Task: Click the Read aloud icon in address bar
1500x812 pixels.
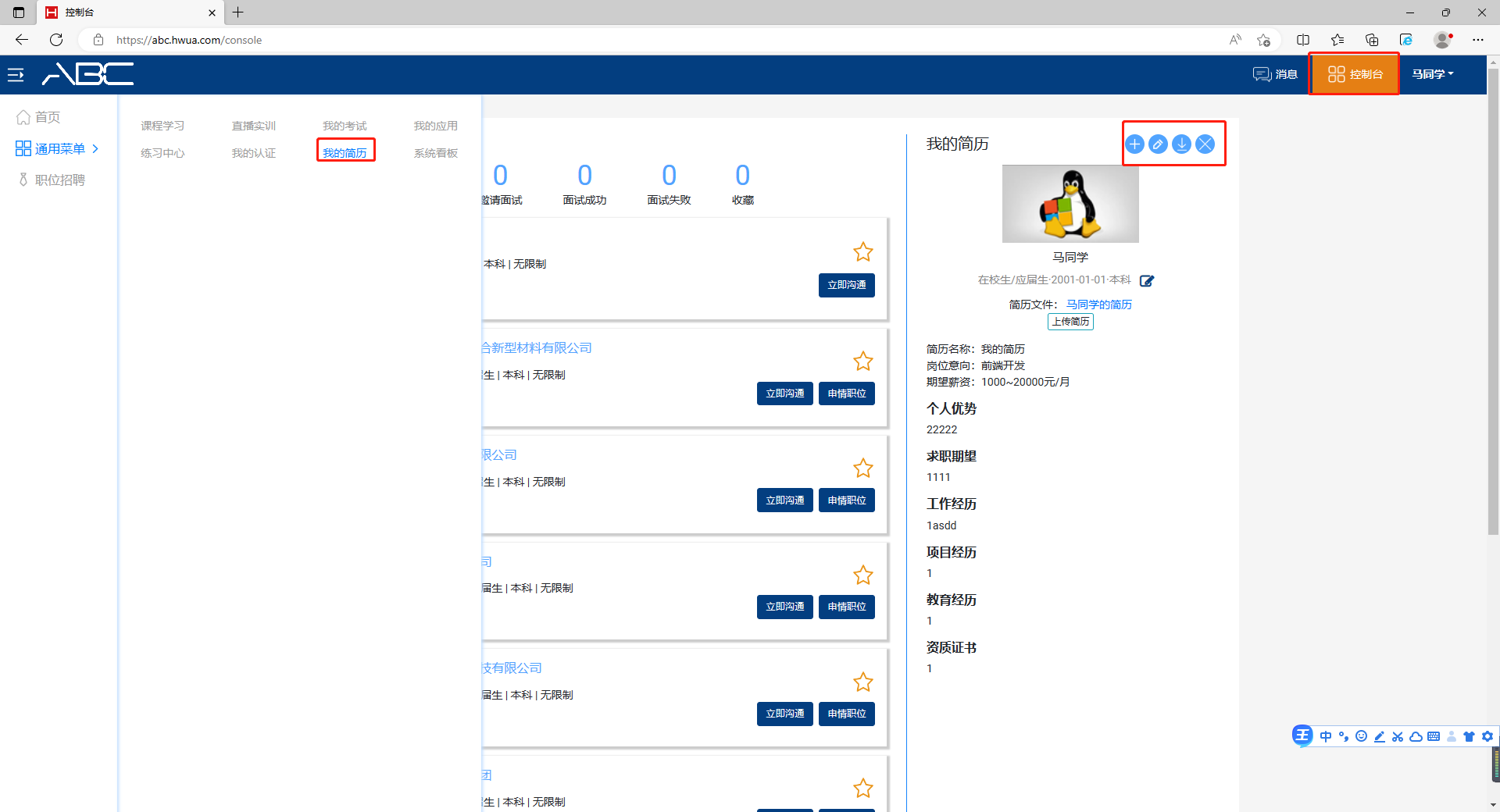Action: pos(1235,40)
